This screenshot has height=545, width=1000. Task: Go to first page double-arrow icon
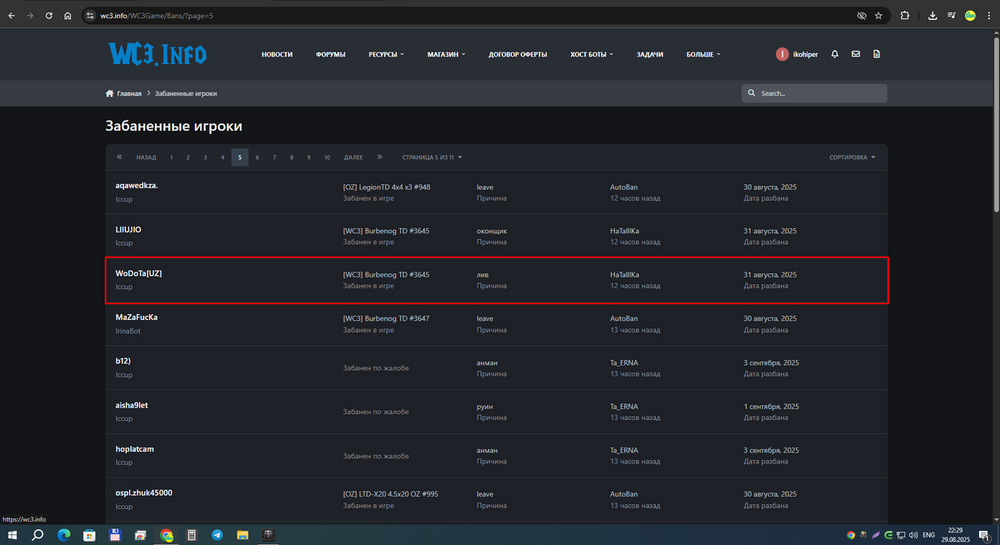119,157
